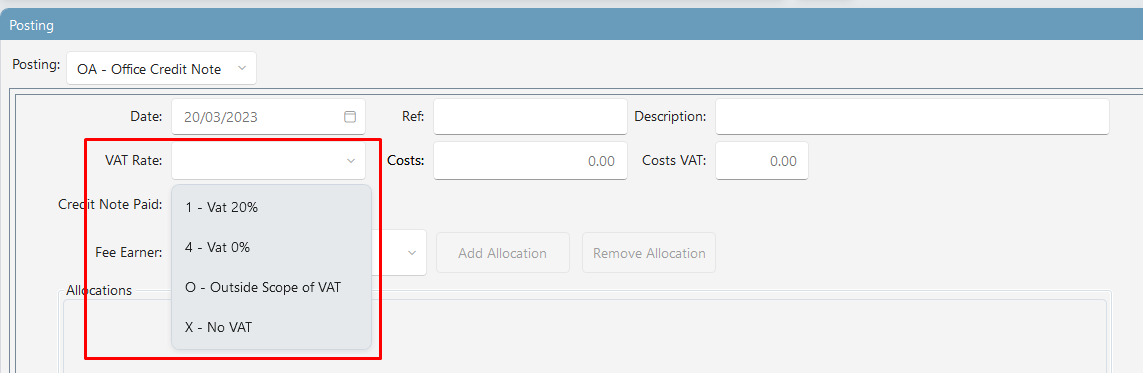Click into the Description text box
Viewport: 1143px width, 373px height.
click(912, 117)
